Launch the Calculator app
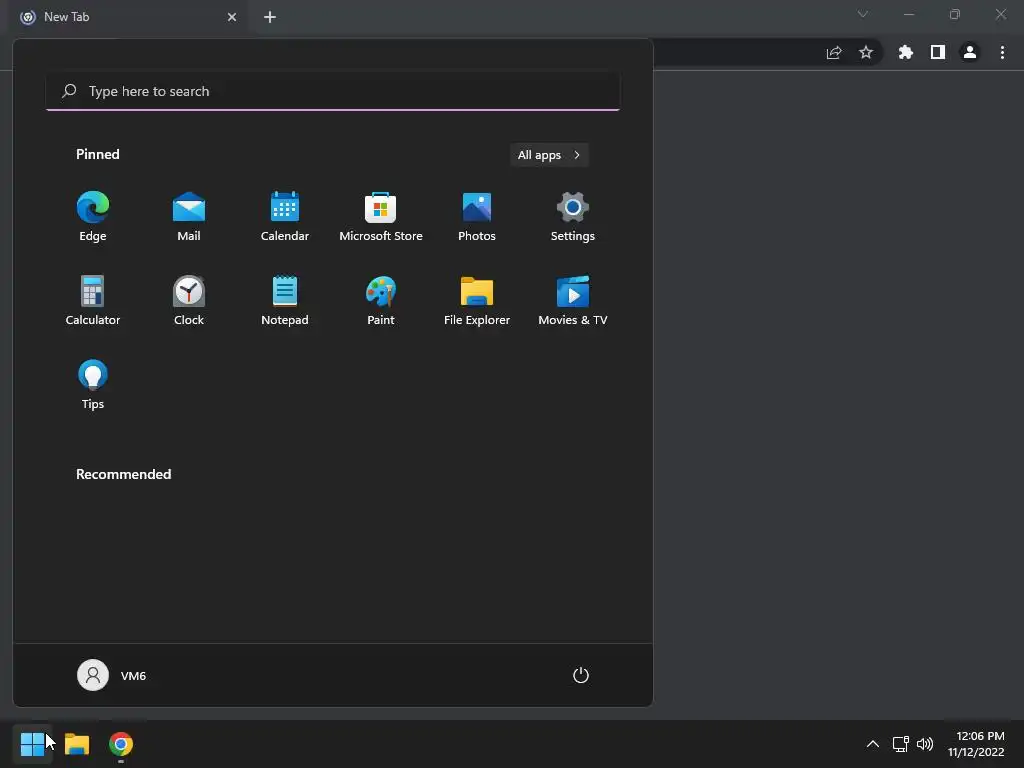Viewport: 1024px width, 768px height. 93,300
